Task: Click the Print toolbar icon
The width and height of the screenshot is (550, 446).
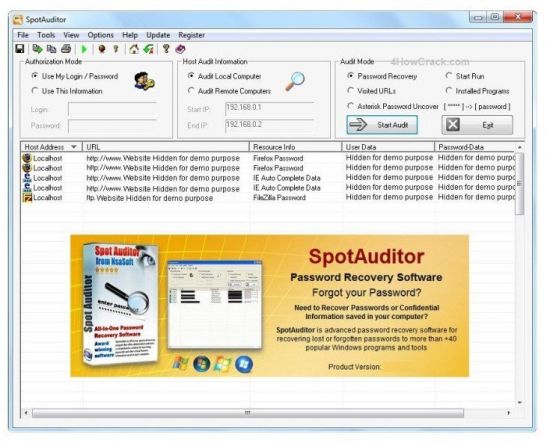Action: (x=66, y=49)
